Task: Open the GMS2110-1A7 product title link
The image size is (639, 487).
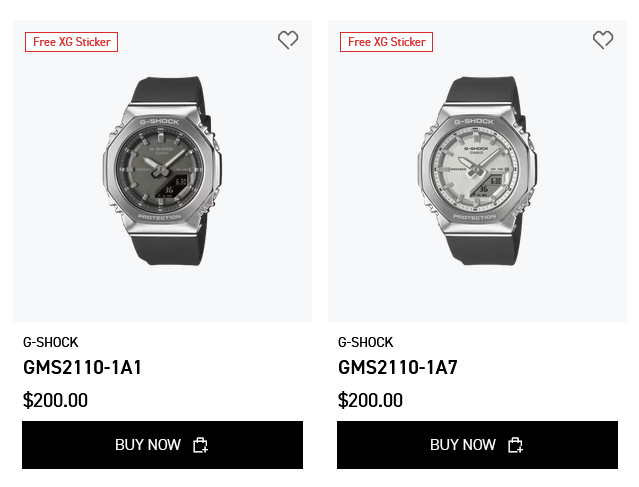Action: click(x=398, y=367)
